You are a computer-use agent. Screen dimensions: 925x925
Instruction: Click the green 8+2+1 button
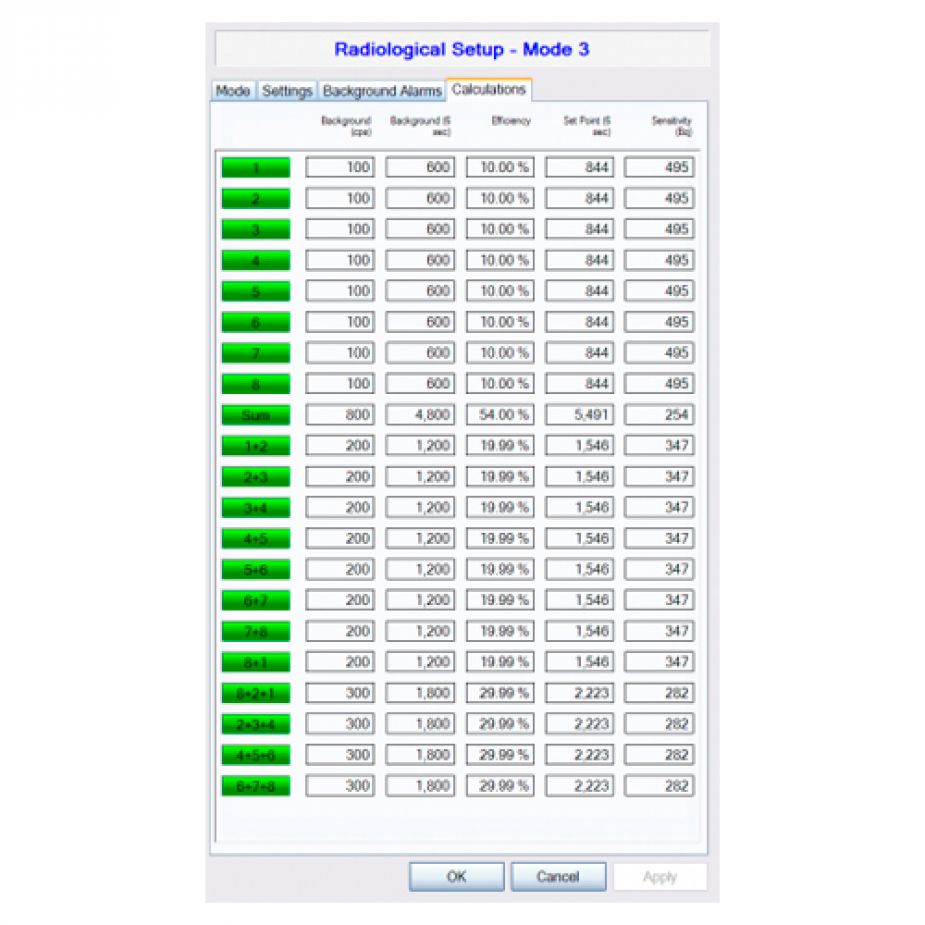(x=255, y=693)
